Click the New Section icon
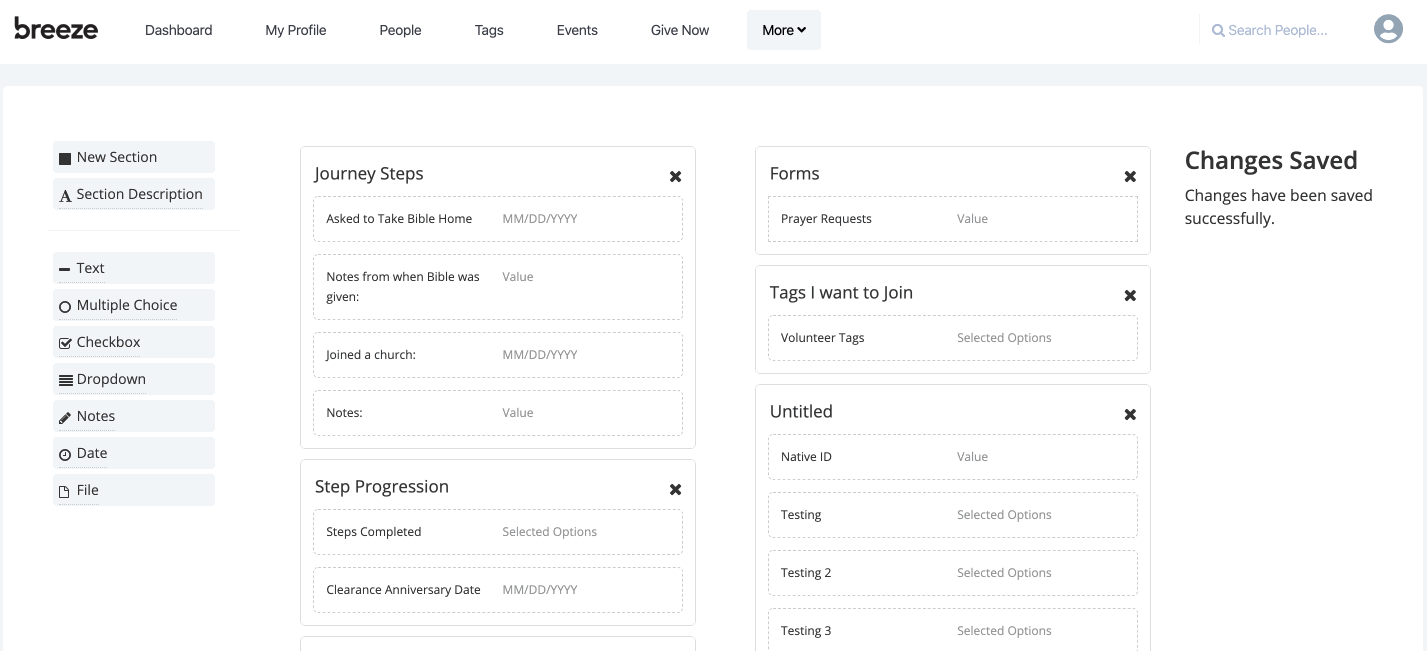The image size is (1427, 651). pos(64,156)
